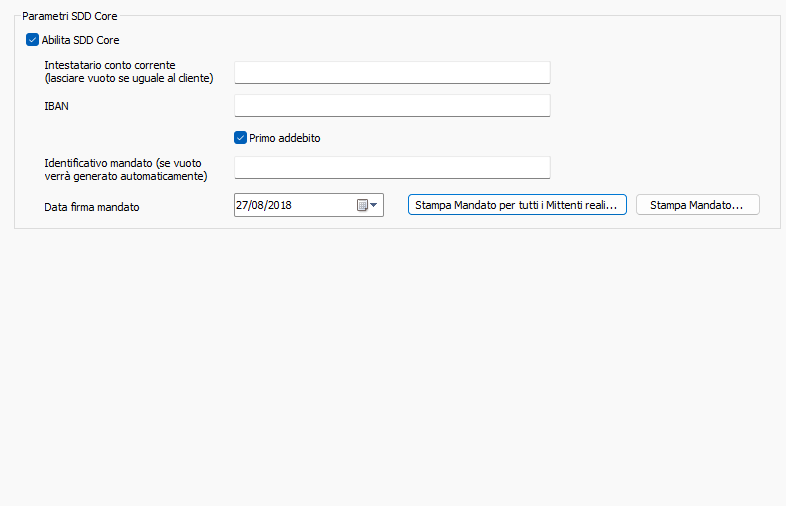786x506 pixels.
Task: Select the Identificativo mandato text box
Action: pyautogui.click(x=392, y=167)
